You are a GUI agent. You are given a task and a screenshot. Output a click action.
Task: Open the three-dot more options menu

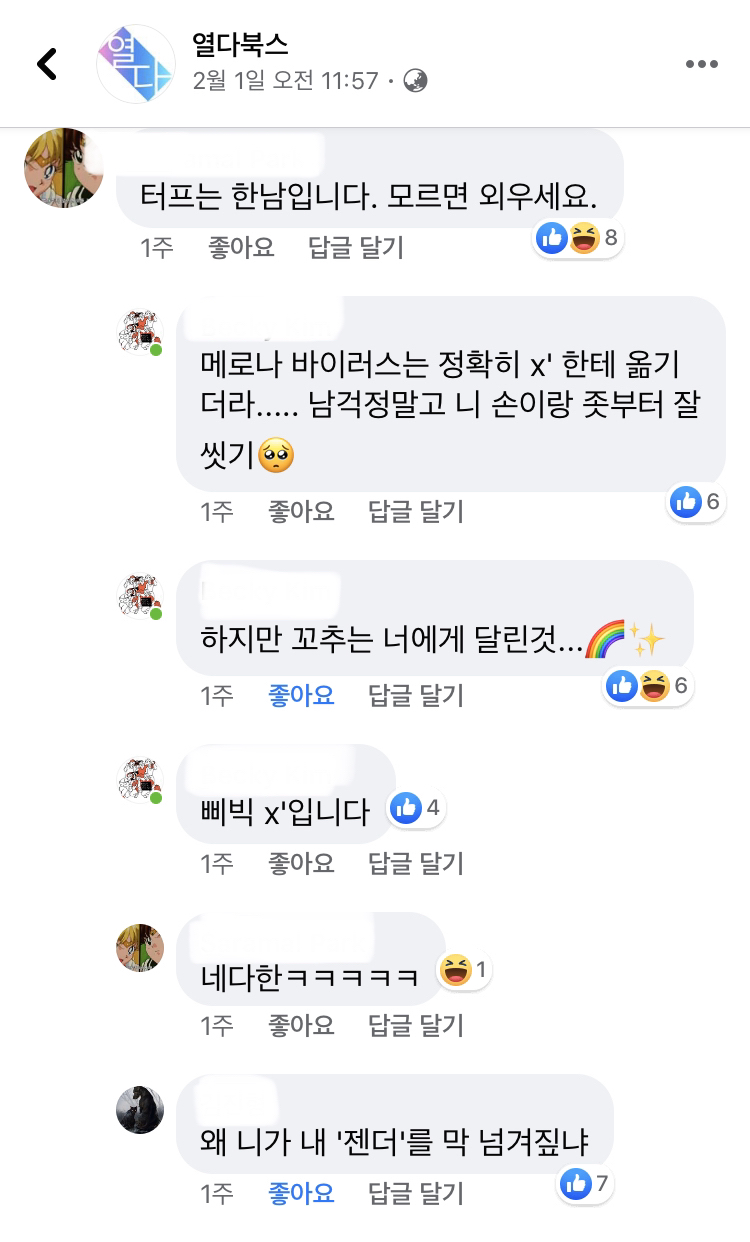click(x=702, y=65)
